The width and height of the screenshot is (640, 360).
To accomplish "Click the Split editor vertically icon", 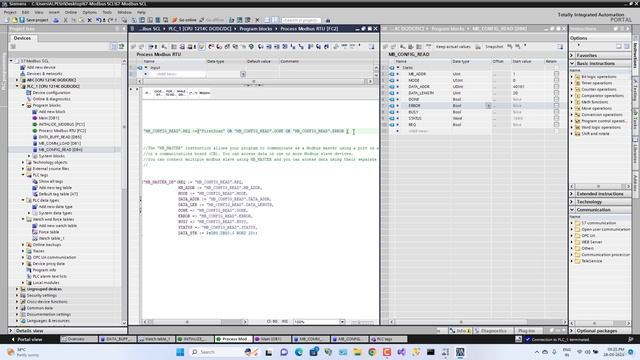I will pyautogui.click(x=275, y=20).
